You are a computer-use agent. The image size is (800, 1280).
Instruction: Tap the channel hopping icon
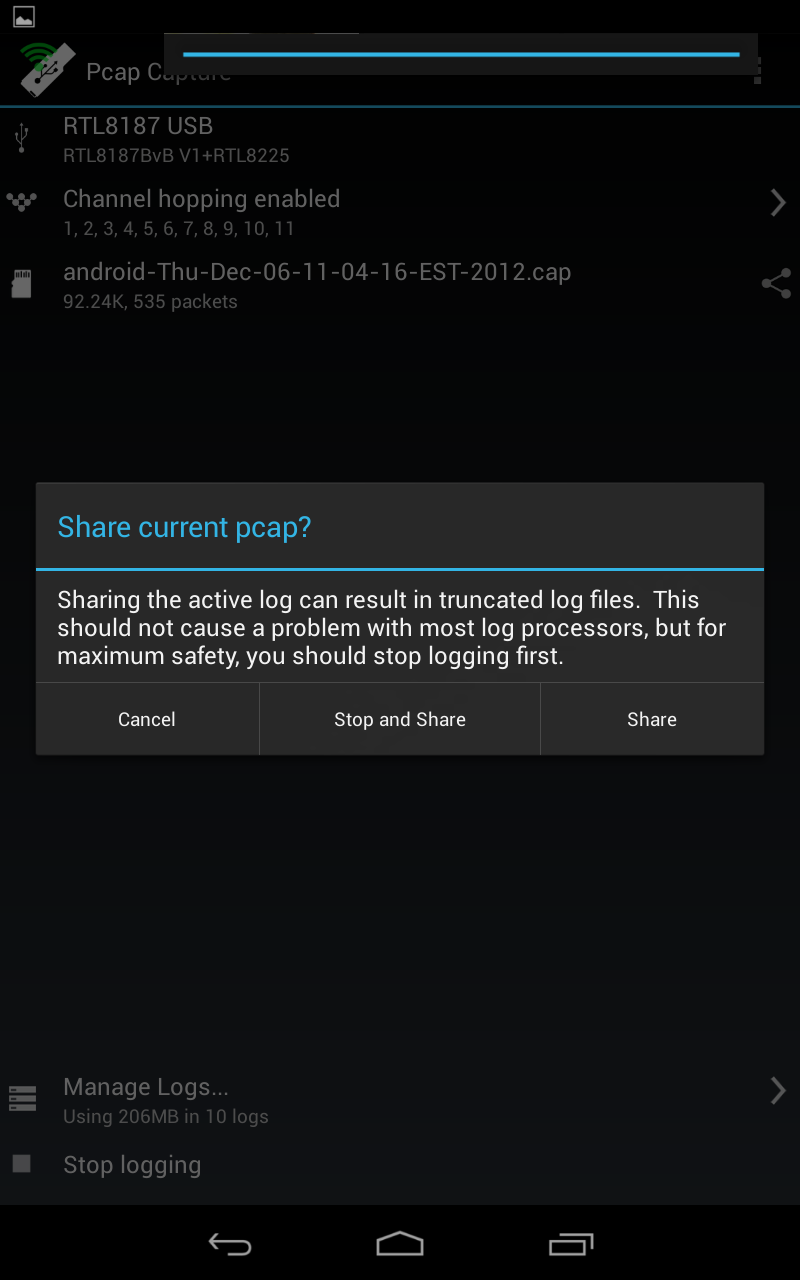(21, 202)
